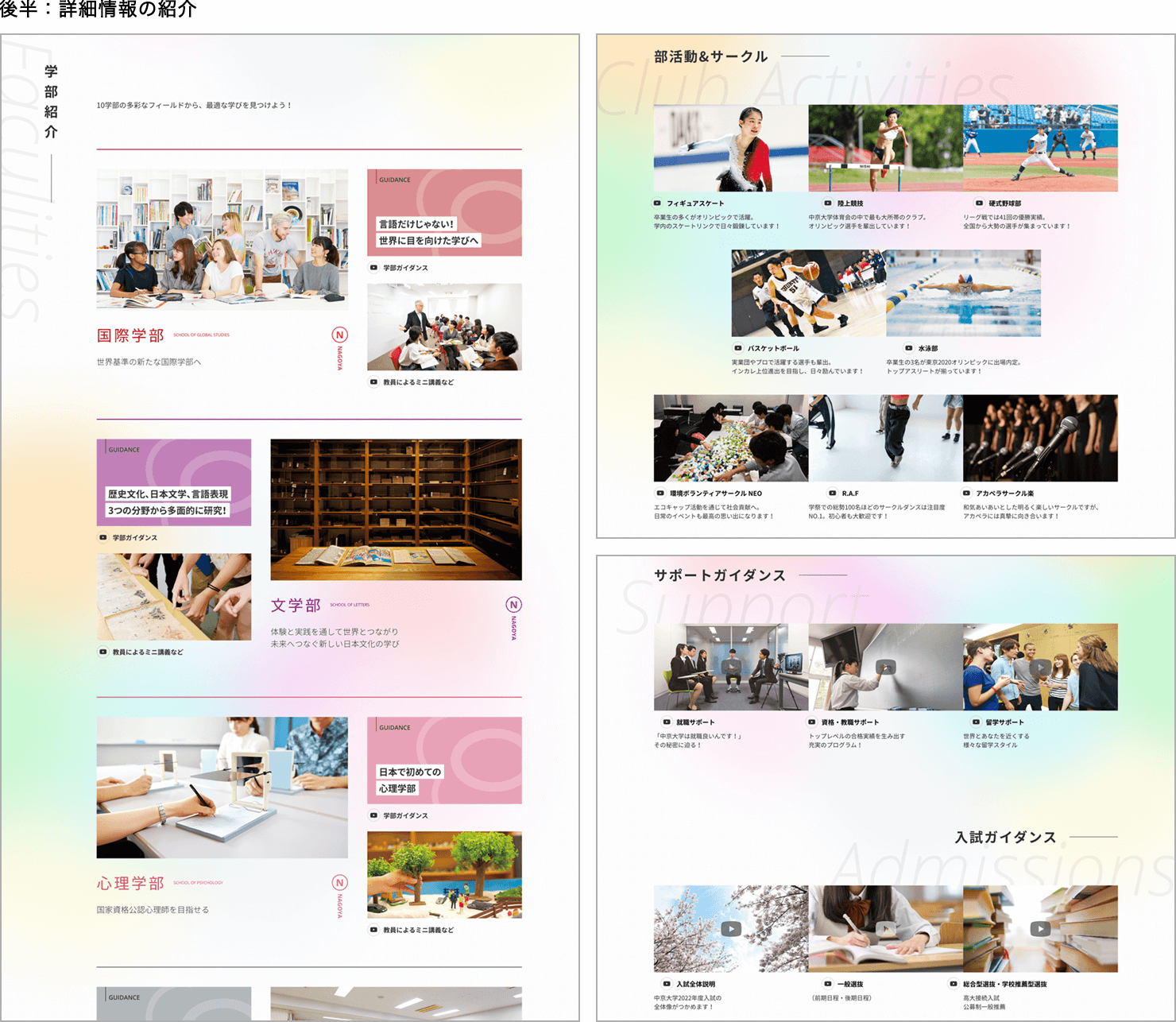Screen dimensions: 1176x1022
Task: Open the pink GUIDANCE card 言語だけじゃない!
Action: click(444, 212)
